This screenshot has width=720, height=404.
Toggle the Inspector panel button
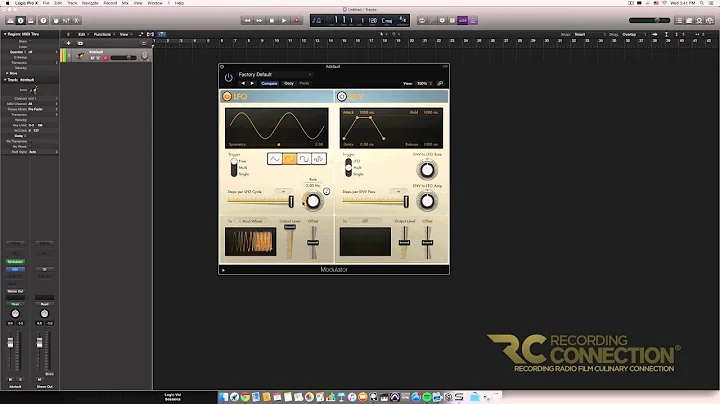point(21,20)
